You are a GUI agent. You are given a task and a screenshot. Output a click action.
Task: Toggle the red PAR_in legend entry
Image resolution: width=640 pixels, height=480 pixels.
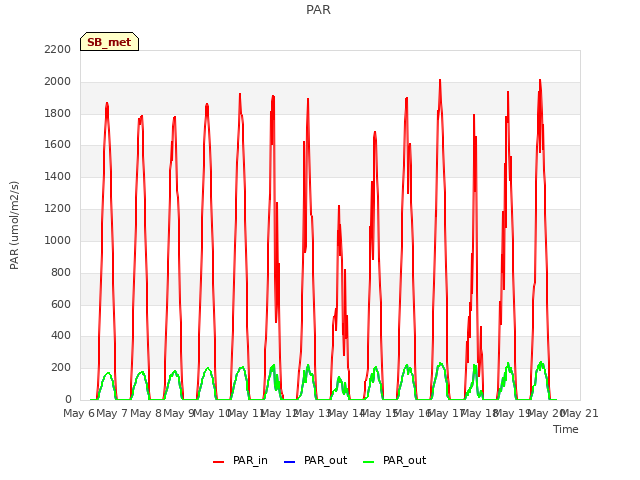click(240, 460)
